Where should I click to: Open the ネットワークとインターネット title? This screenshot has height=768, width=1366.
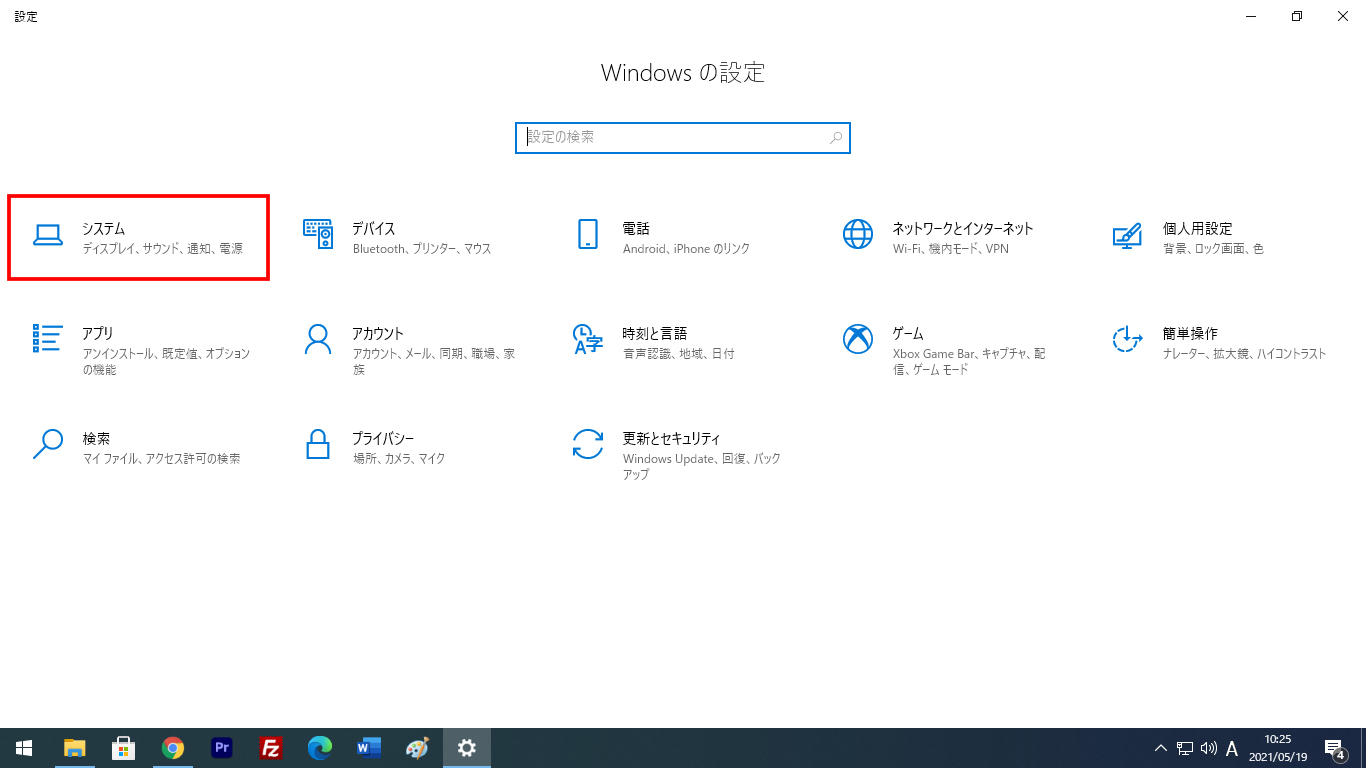click(x=963, y=229)
